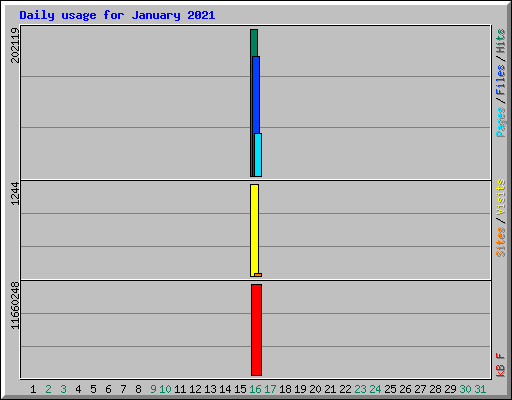
Task: Click the chart title "Daily usage for January 2021"
Action: 117,15
